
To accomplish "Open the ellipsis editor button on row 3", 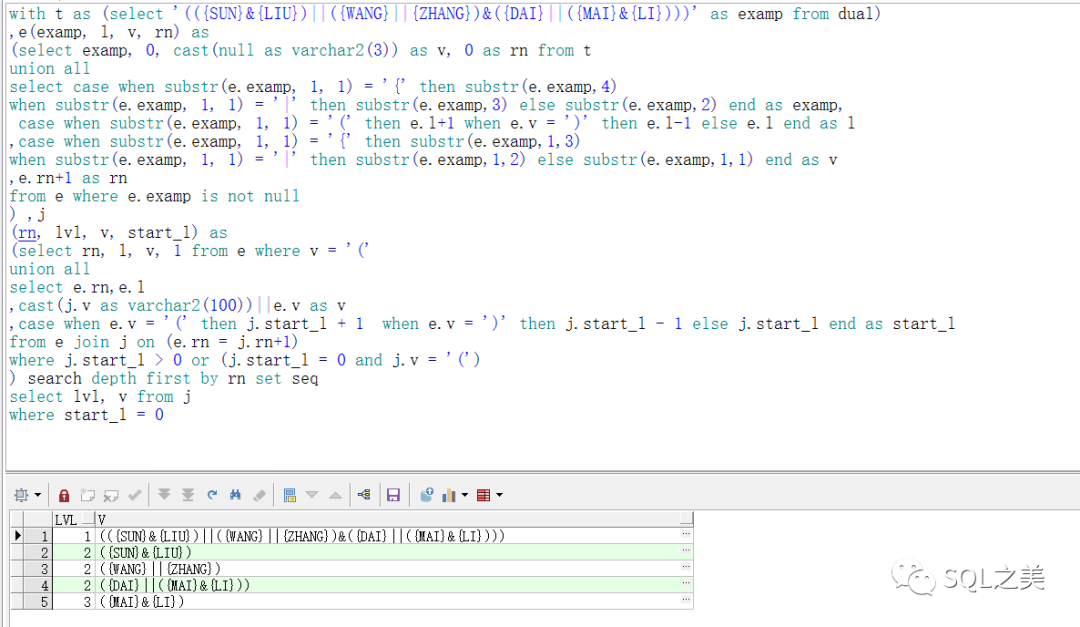I will coord(686,568).
